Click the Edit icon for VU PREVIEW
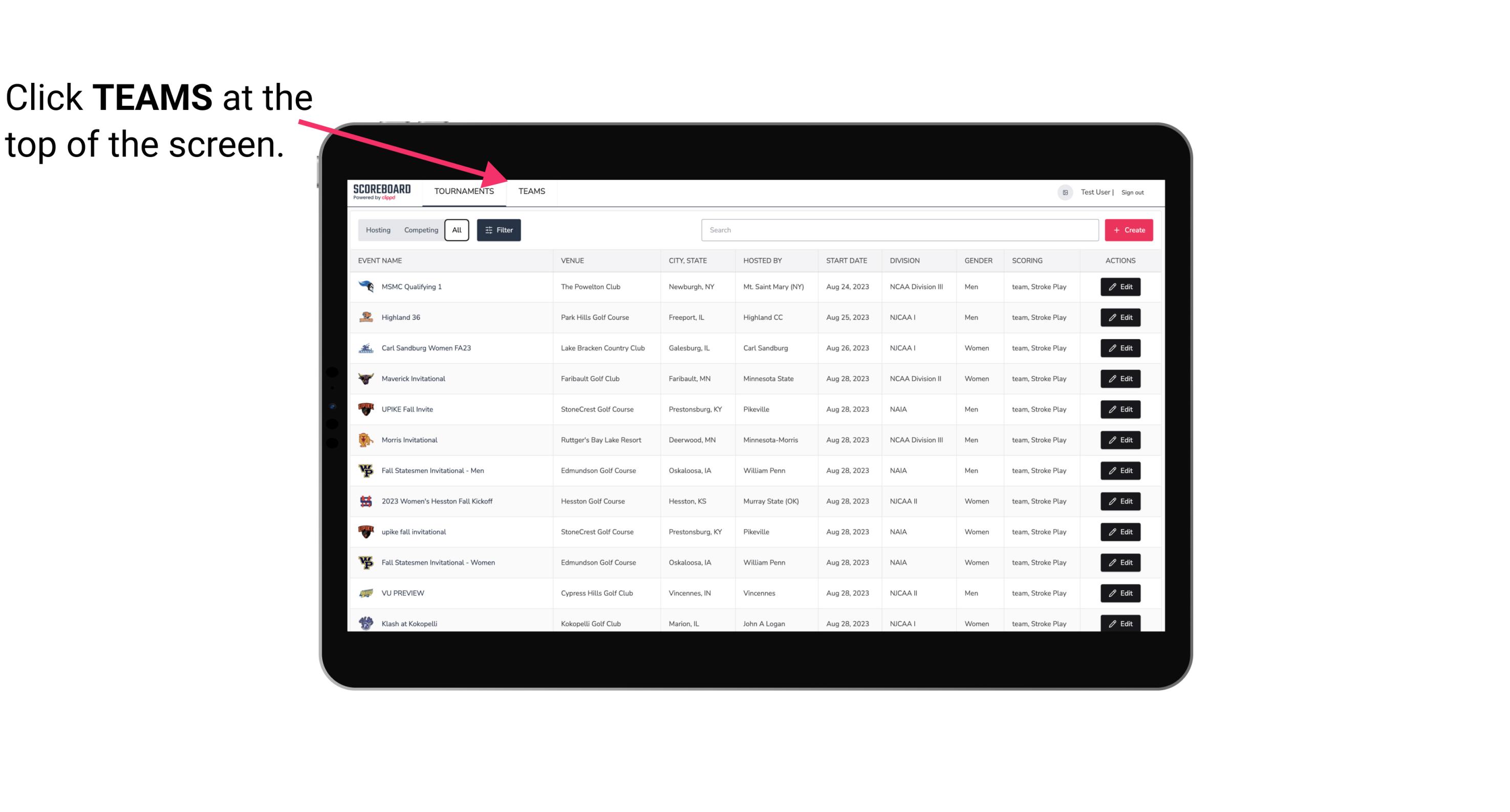Viewport: 1510px width, 812px height. 1121,592
